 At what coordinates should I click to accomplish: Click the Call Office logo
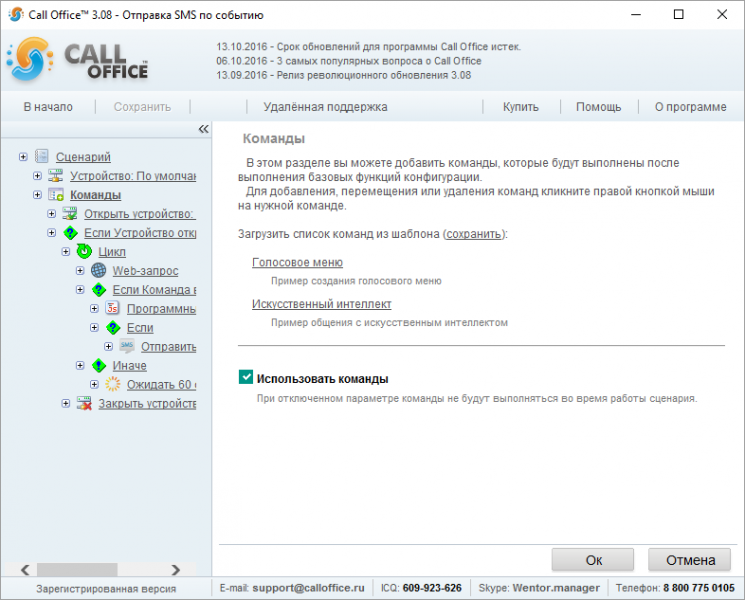click(78, 60)
